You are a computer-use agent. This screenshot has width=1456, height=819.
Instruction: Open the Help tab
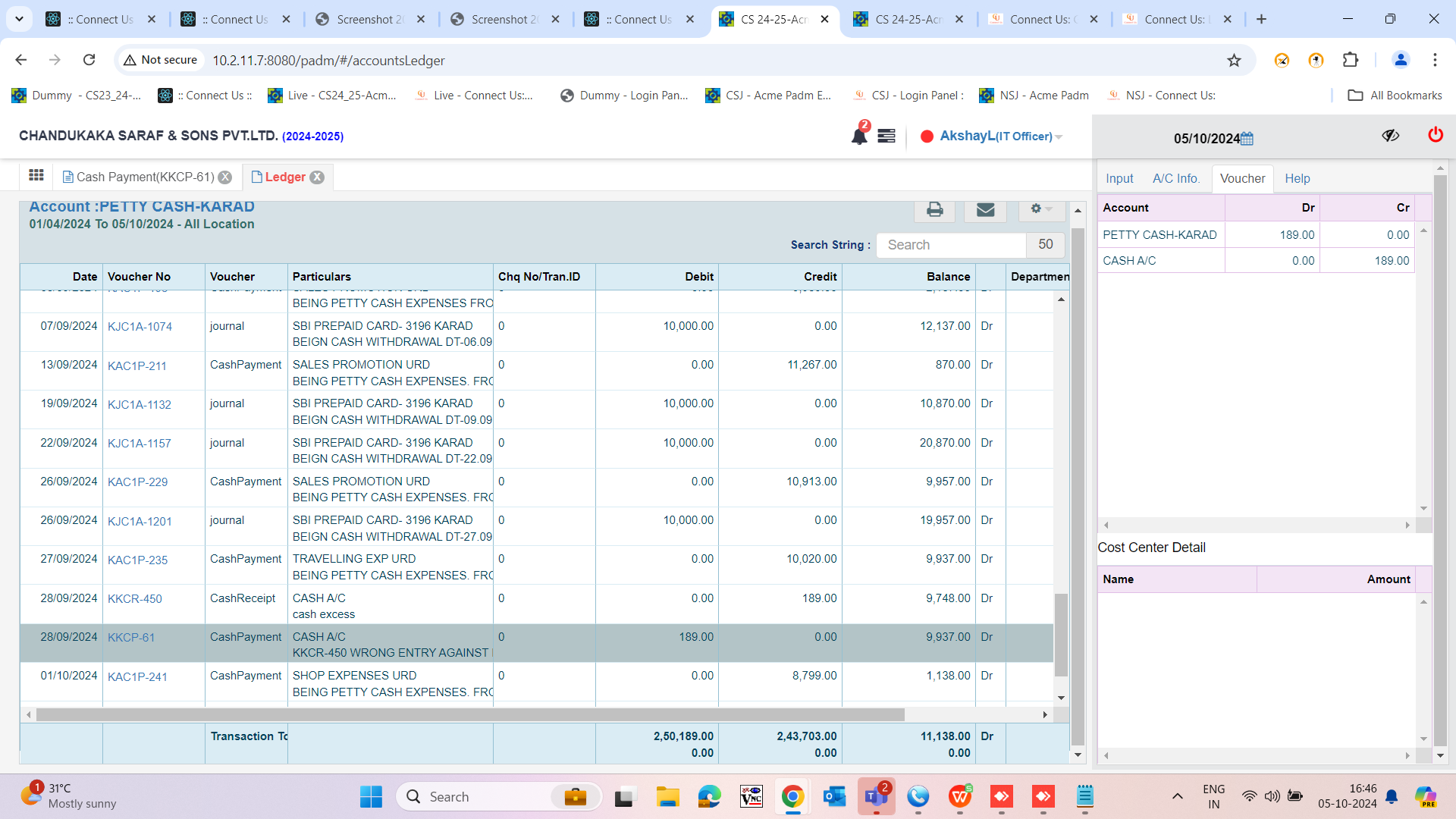point(1297,179)
